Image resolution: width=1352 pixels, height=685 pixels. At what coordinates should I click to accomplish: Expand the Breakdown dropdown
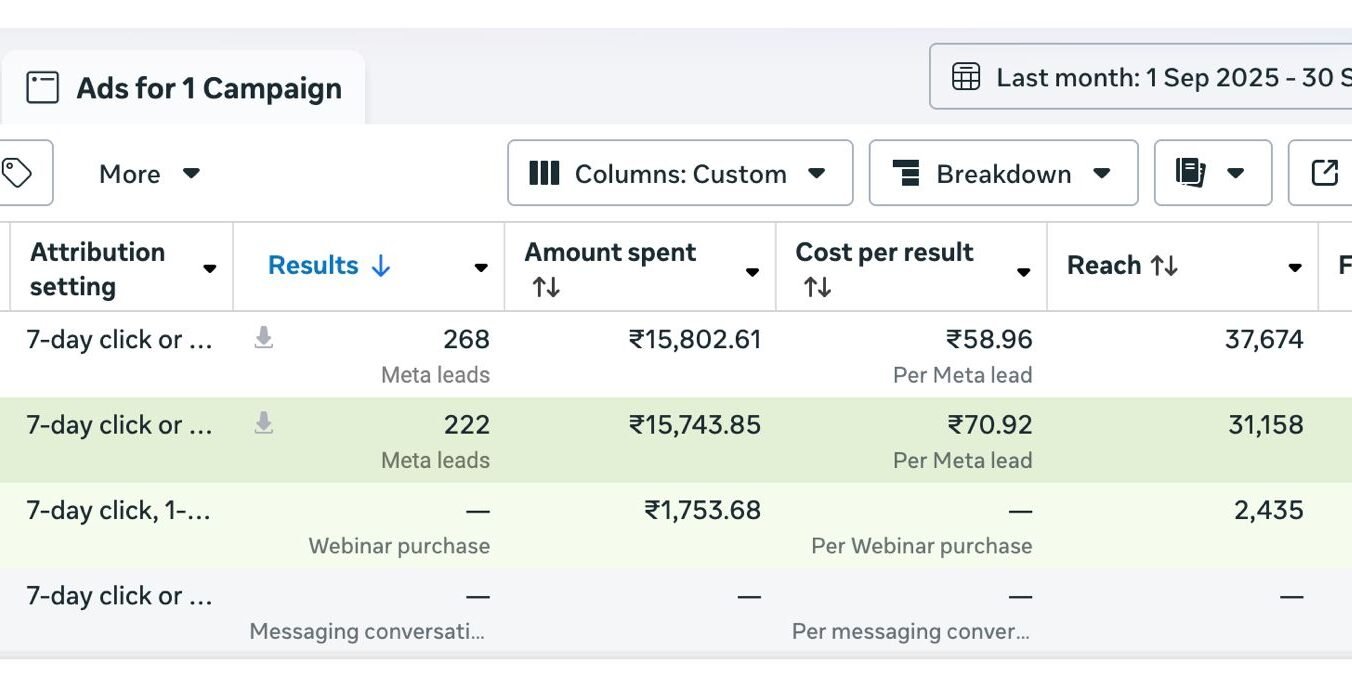point(1002,174)
